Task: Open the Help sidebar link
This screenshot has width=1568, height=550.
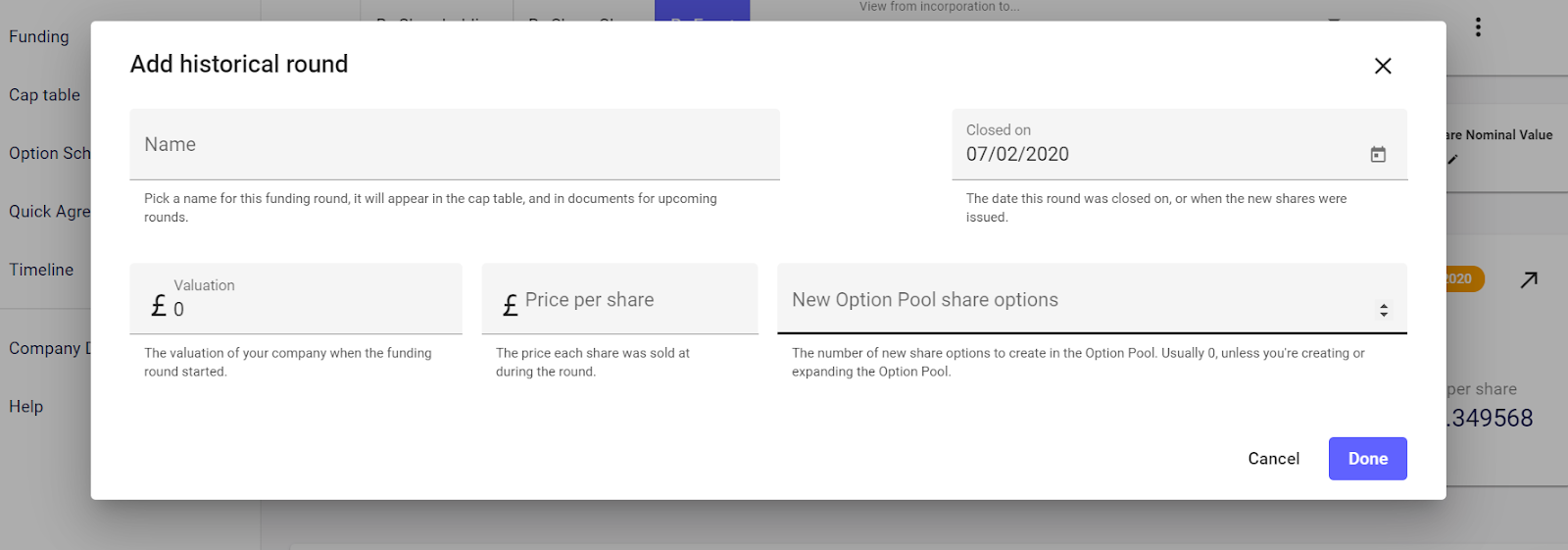Action: coord(26,407)
